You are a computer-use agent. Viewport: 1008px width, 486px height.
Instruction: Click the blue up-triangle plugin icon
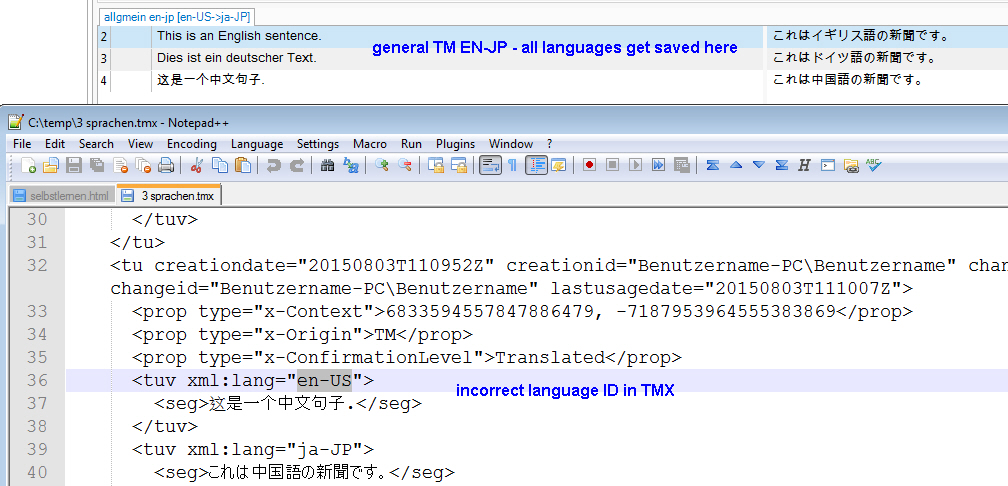pos(736,166)
